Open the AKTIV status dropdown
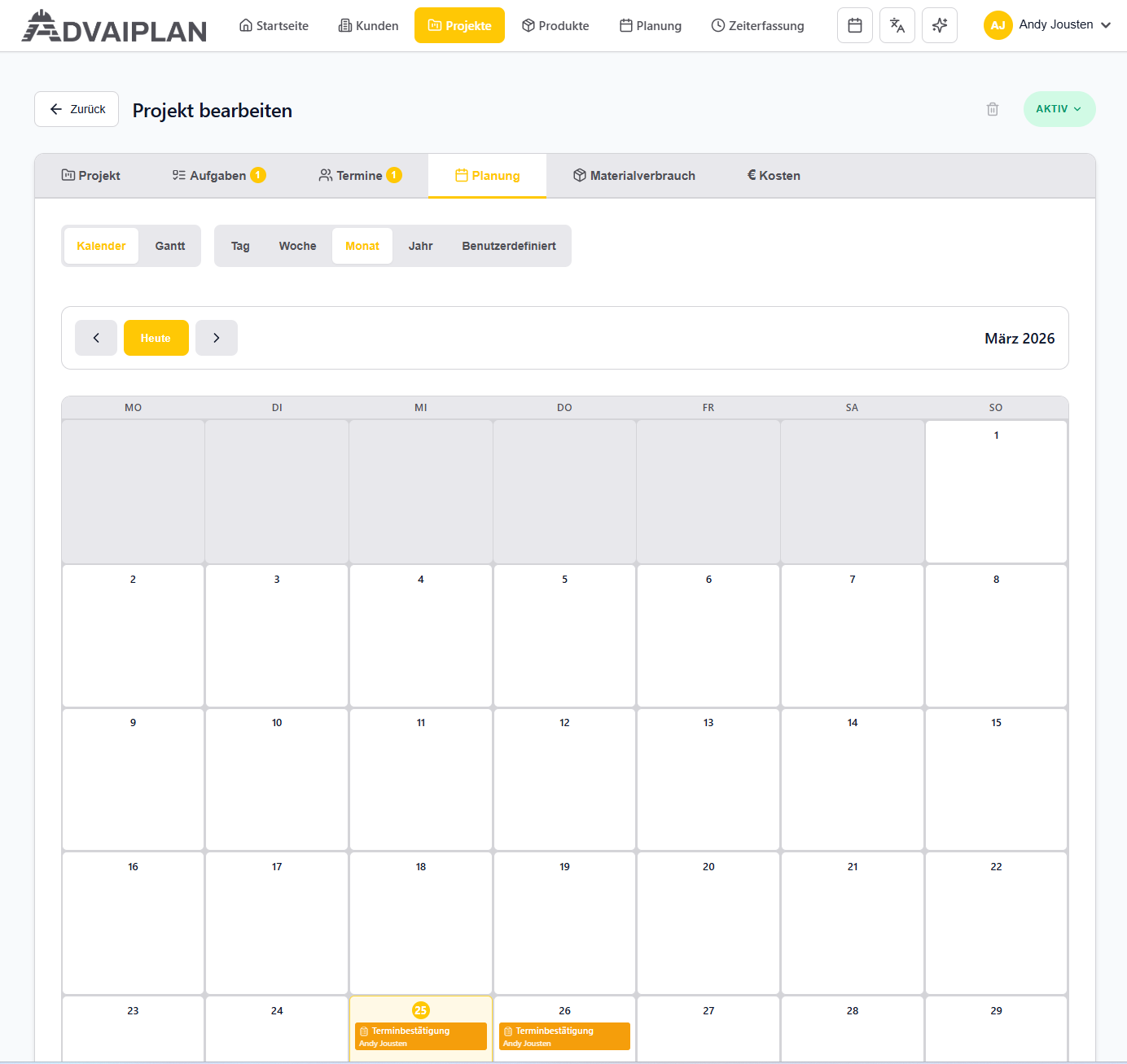 click(x=1059, y=108)
